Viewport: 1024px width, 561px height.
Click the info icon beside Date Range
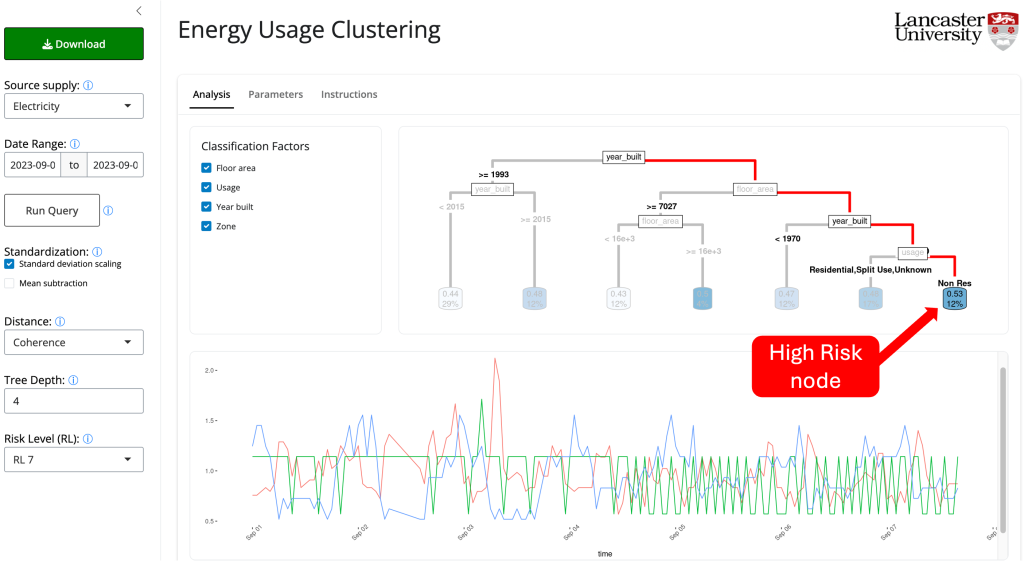75,144
